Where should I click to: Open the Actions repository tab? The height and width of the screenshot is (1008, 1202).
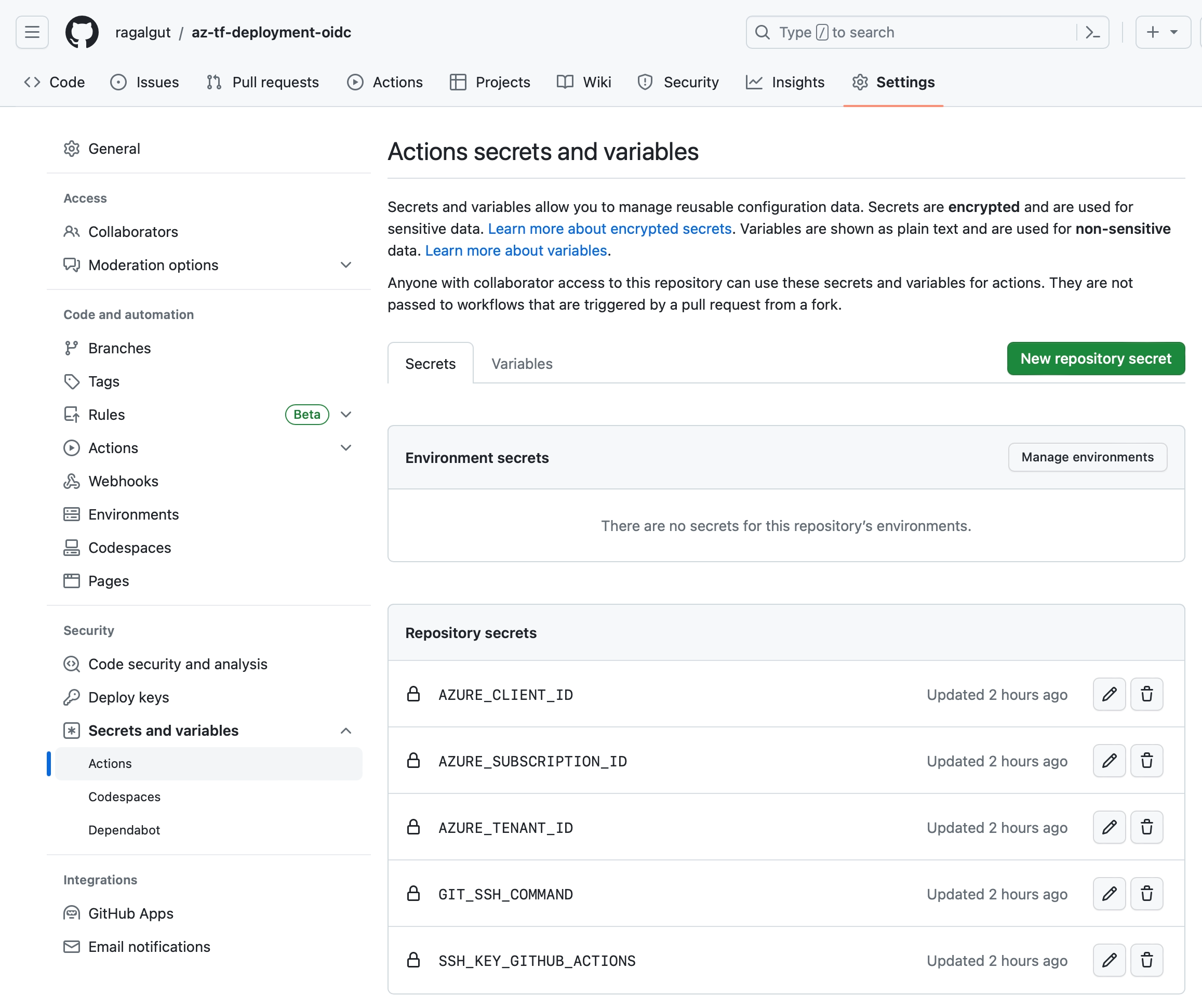point(384,82)
